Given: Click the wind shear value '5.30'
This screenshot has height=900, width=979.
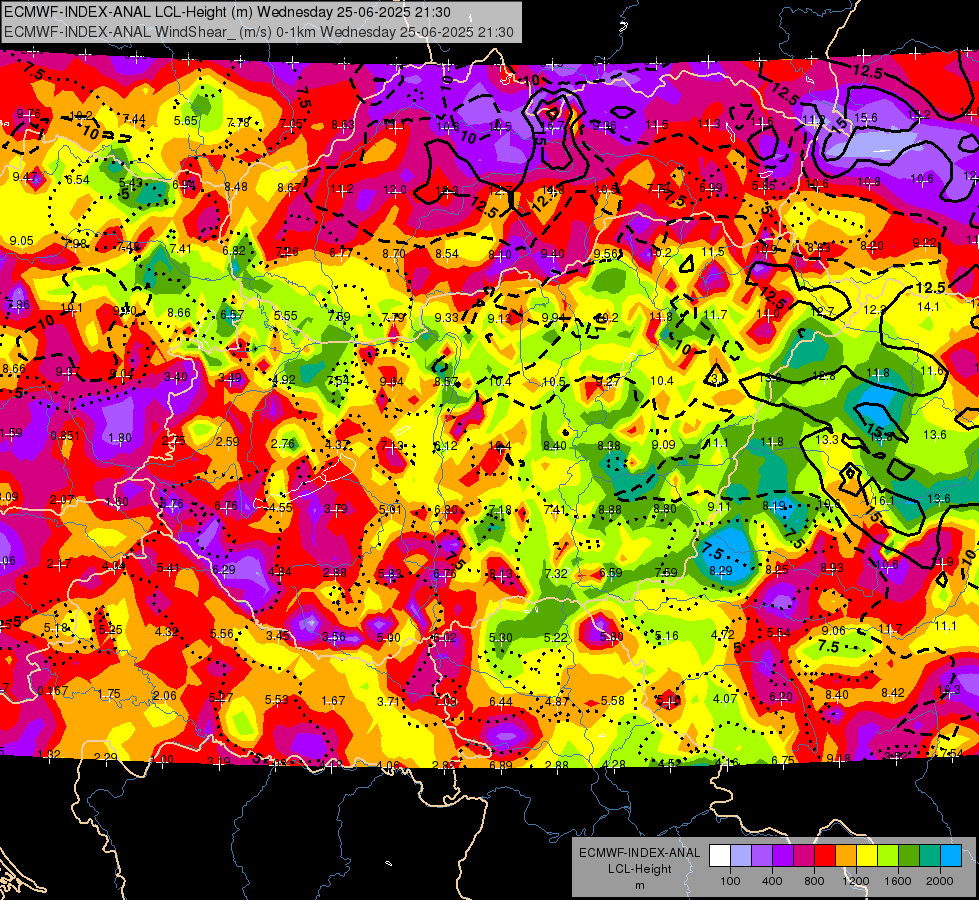Looking at the screenshot, I should point(501,638).
